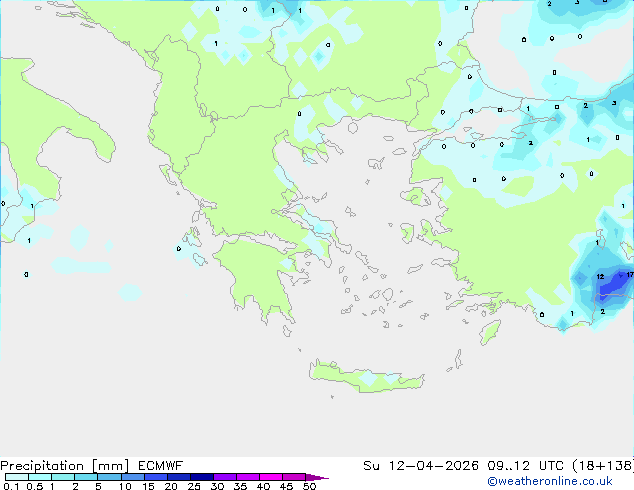Click the 0.5–1 mm legend swatch
The image size is (634, 490).
coord(40,477)
